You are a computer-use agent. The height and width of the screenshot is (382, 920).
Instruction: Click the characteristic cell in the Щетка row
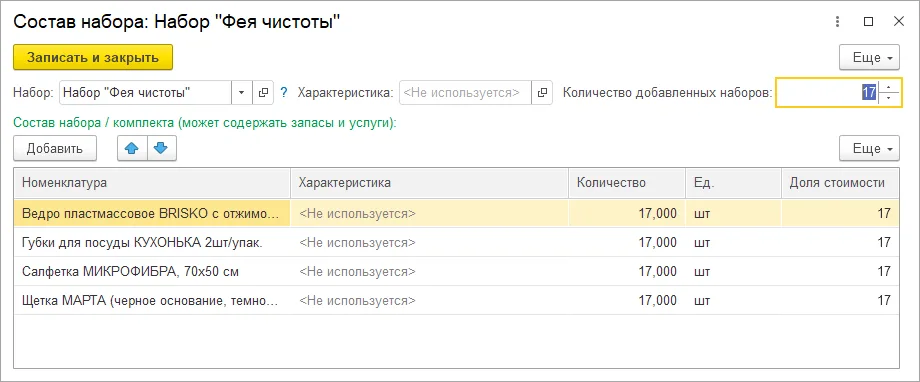[429, 300]
